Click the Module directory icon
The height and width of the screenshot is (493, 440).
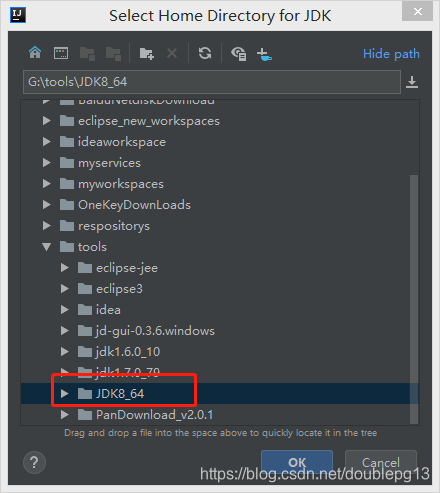pos(113,53)
